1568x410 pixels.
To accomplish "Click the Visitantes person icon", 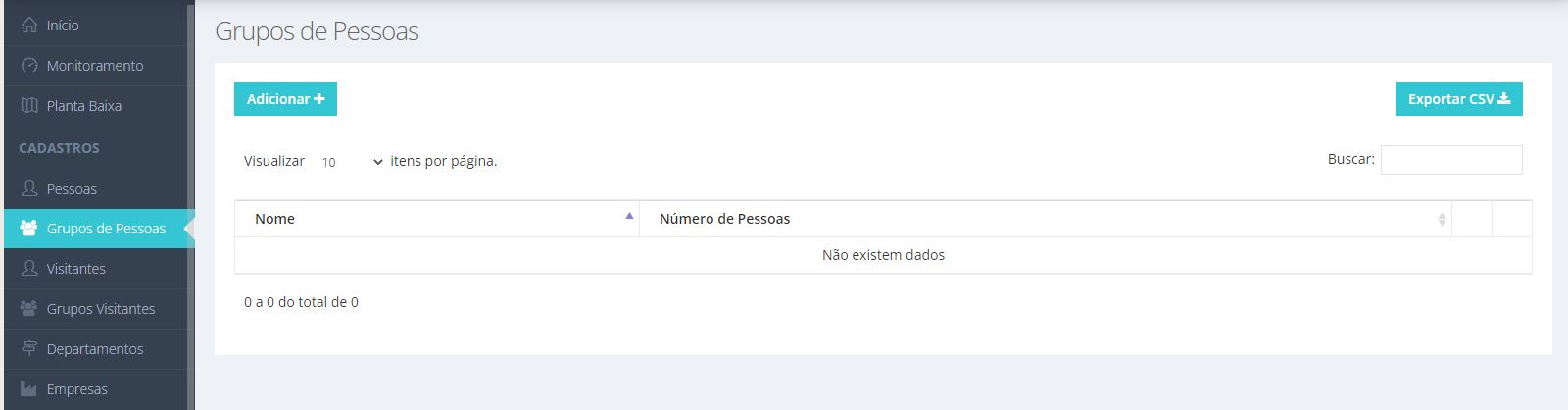I will coord(29,268).
